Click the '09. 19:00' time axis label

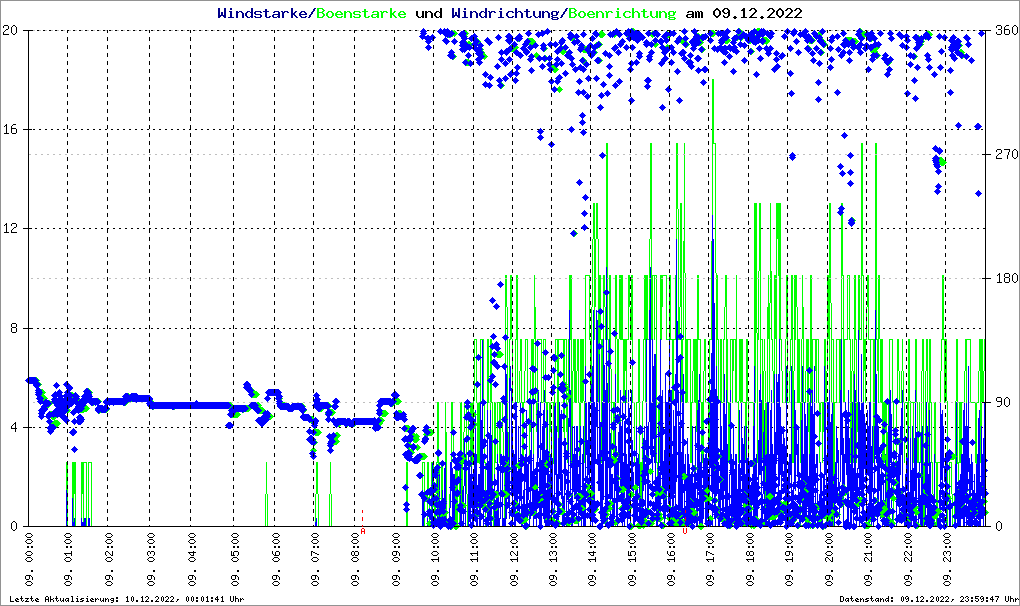point(789,560)
